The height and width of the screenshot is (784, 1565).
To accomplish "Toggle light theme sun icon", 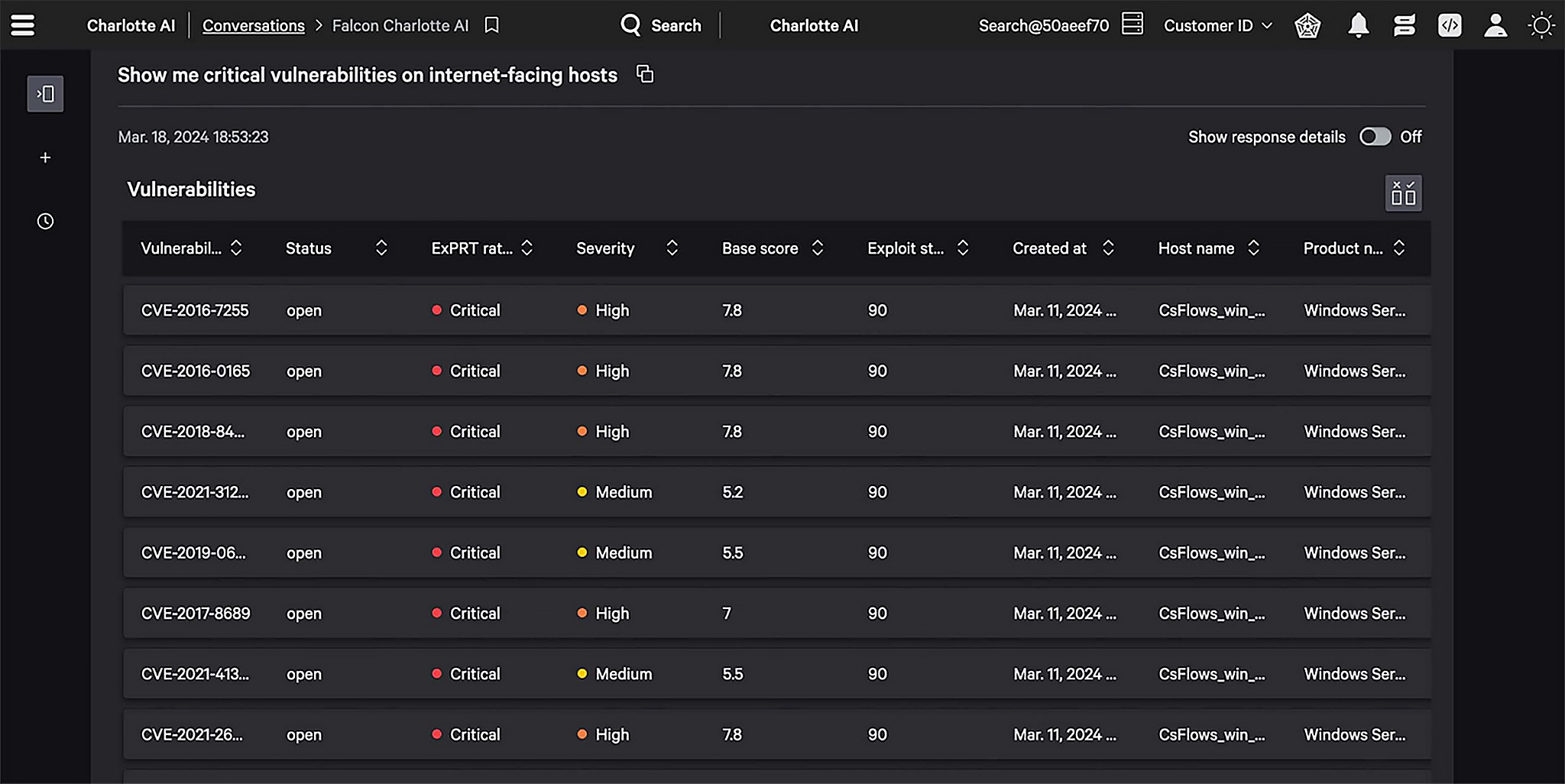I will [x=1541, y=25].
